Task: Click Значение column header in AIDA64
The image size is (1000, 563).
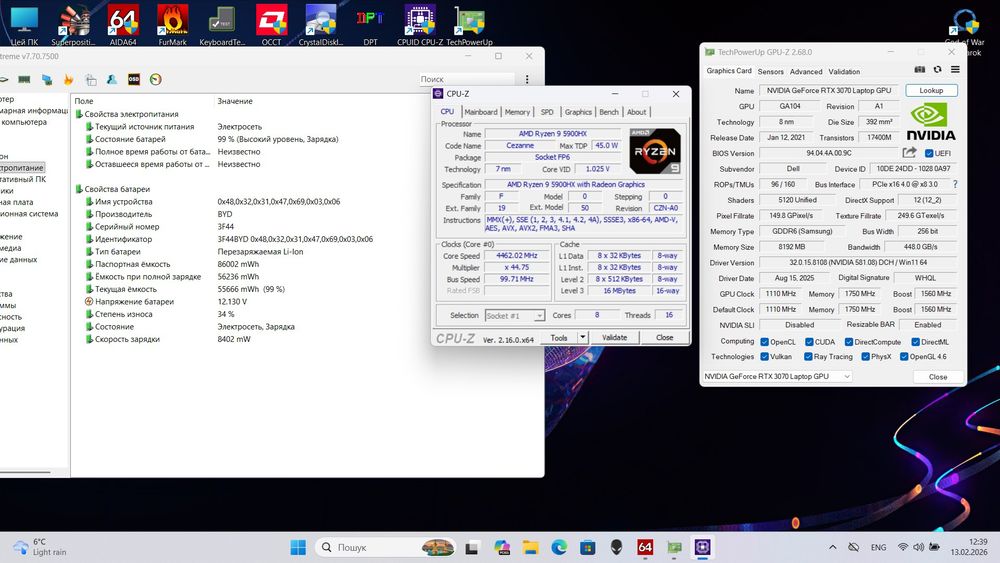Action: [235, 101]
